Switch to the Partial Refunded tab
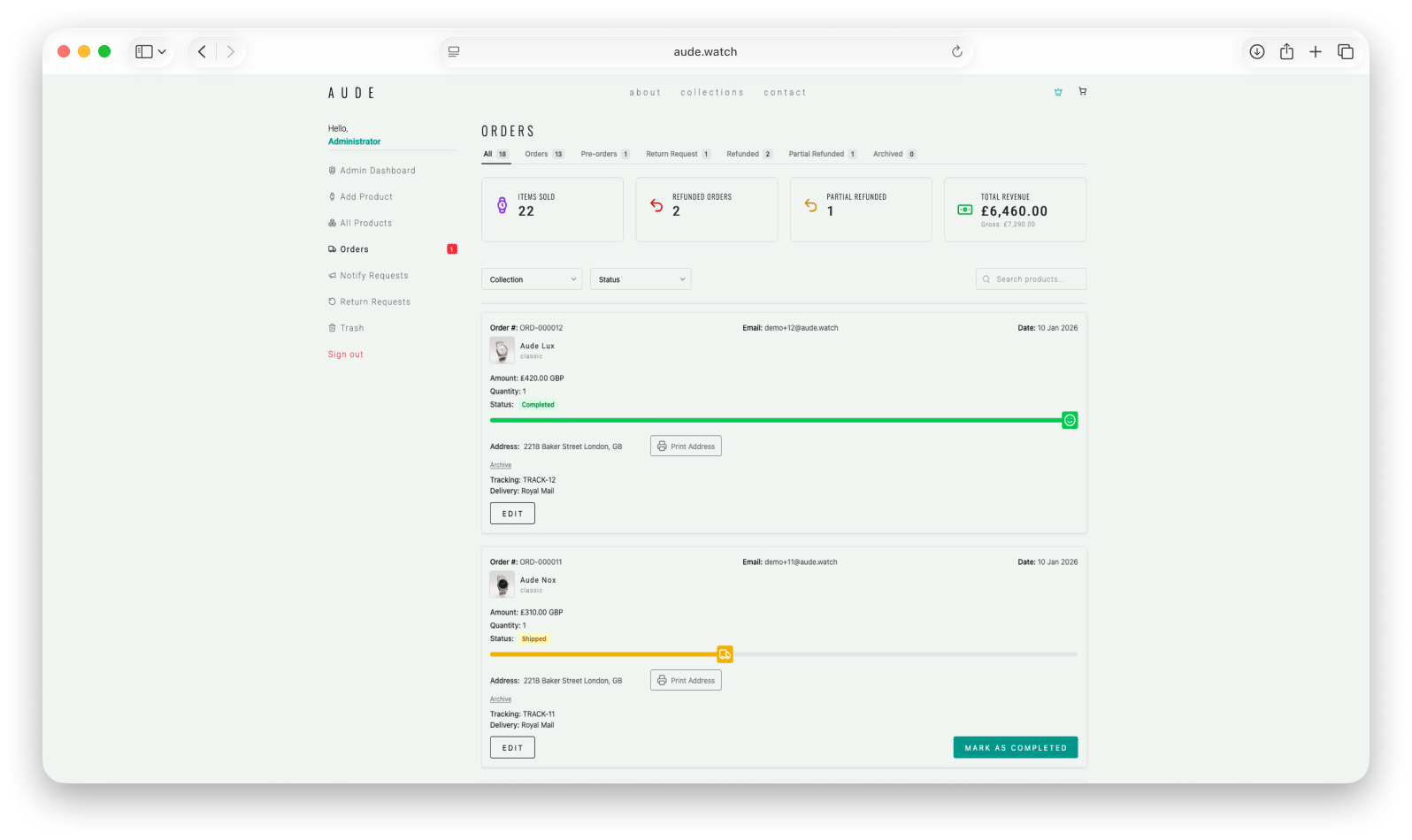 (823, 154)
